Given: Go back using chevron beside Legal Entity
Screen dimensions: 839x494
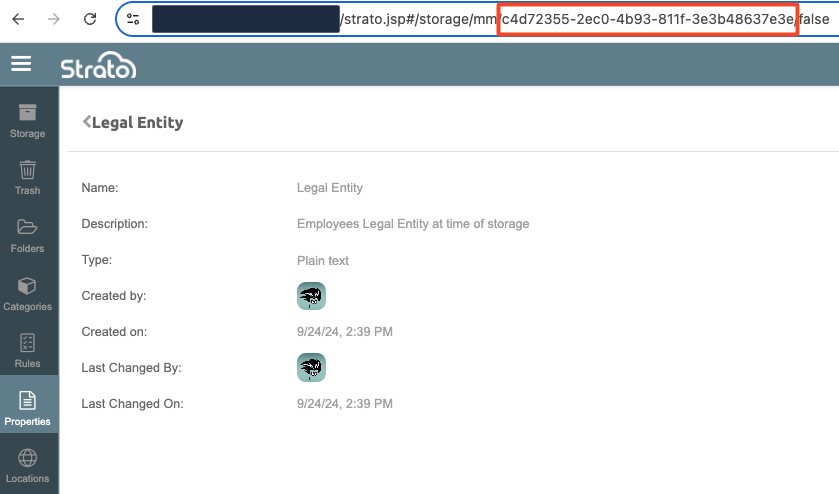Looking at the screenshot, I should point(86,122).
